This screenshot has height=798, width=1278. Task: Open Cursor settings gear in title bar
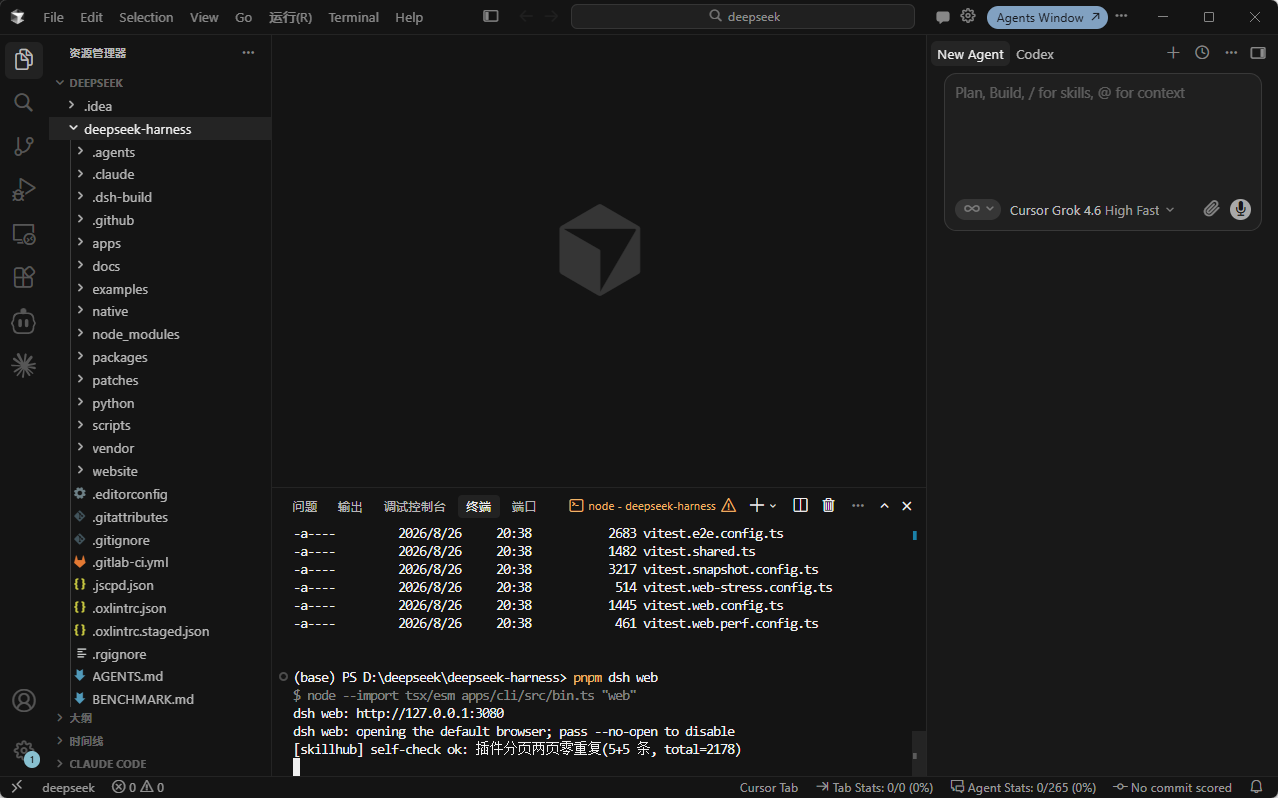pos(968,16)
